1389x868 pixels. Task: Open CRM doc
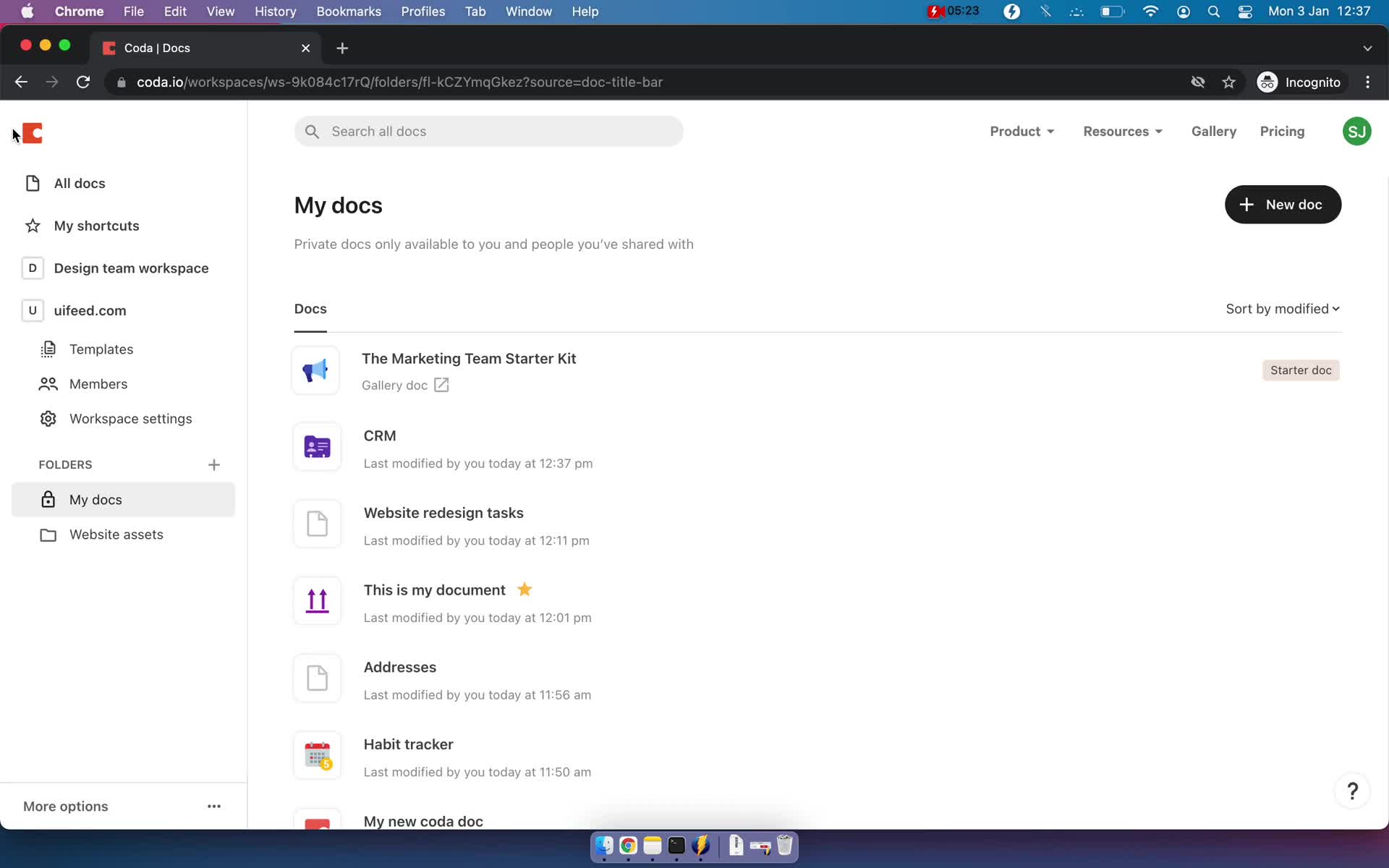click(380, 436)
